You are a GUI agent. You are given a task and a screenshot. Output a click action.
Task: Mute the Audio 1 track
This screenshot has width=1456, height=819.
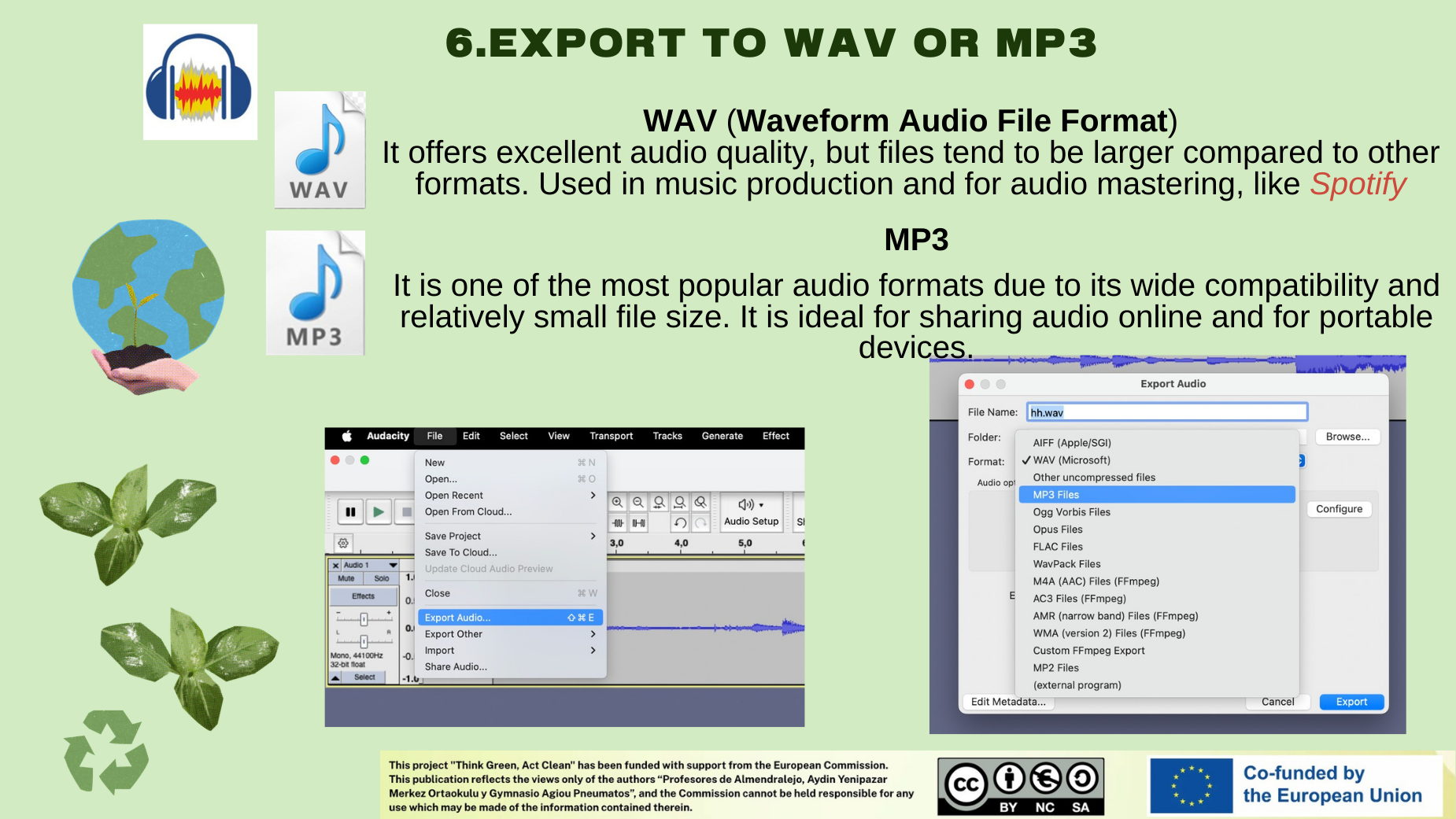pos(346,578)
